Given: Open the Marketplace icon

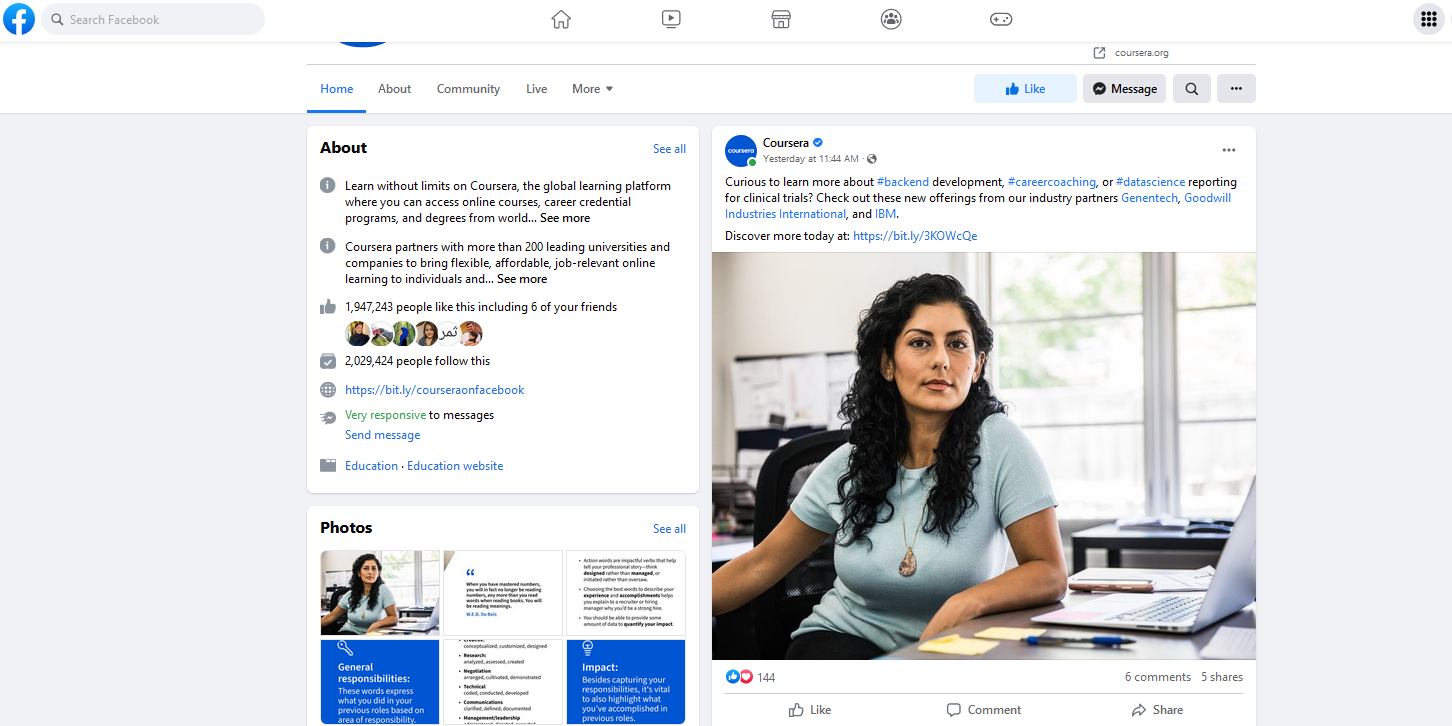Looking at the screenshot, I should [x=781, y=19].
